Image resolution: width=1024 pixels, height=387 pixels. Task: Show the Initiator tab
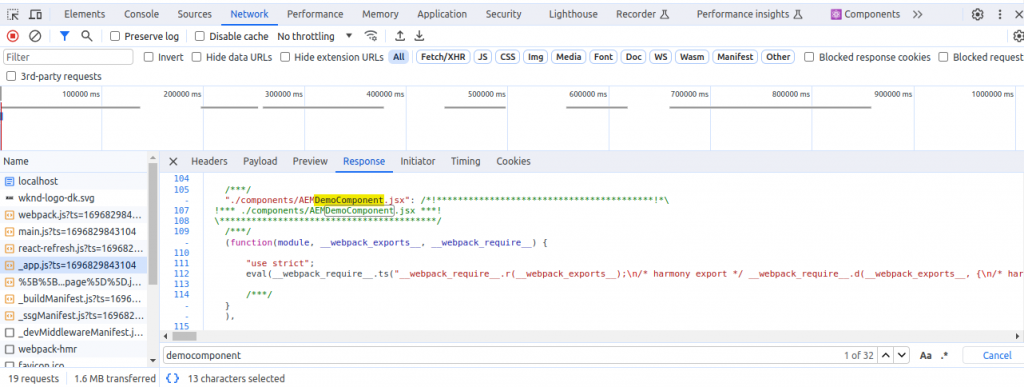(417, 161)
